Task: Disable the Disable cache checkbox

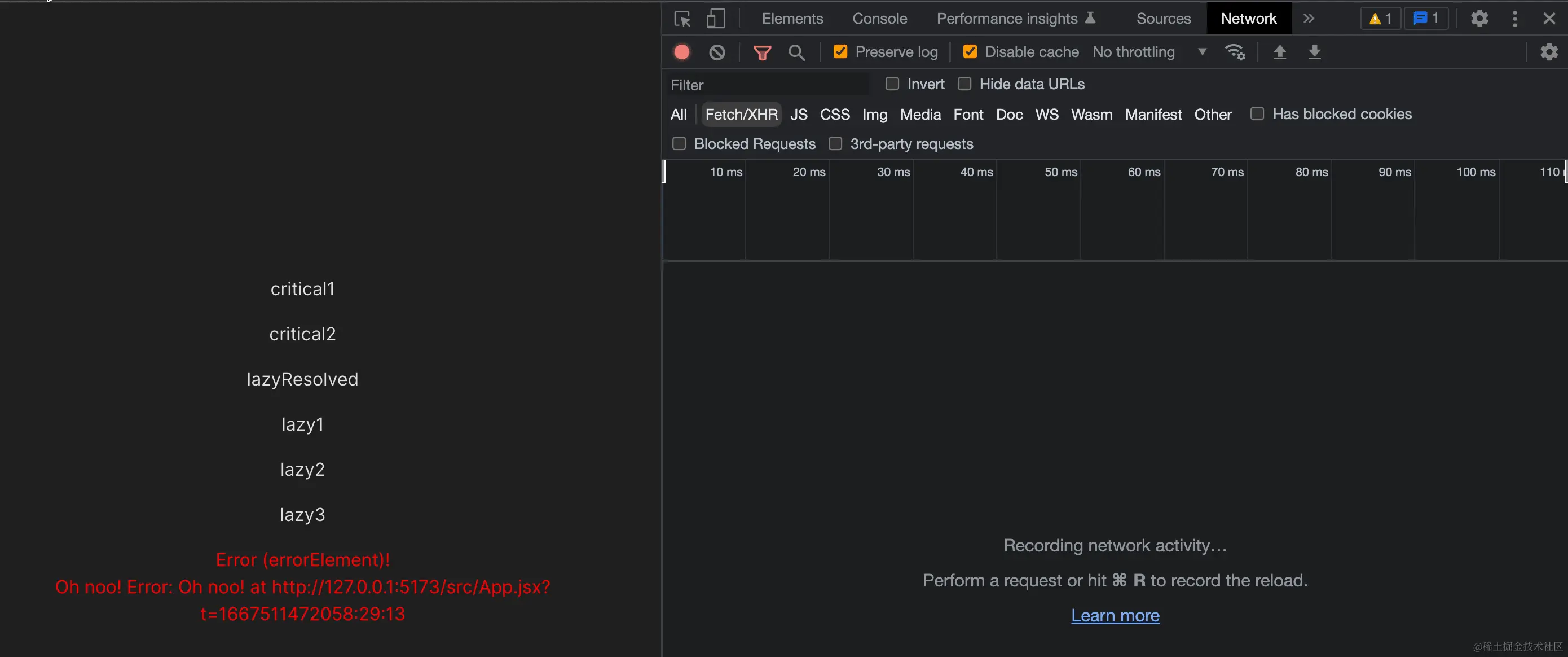Action: tap(970, 52)
